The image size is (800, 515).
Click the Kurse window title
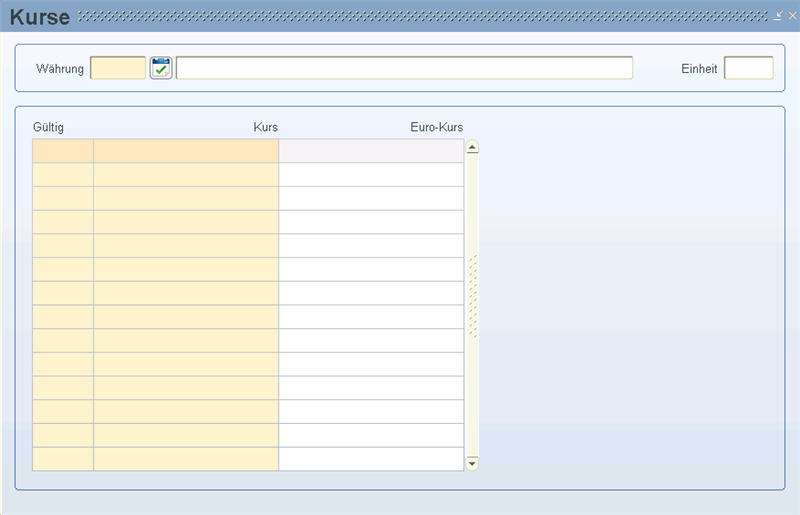pos(40,17)
